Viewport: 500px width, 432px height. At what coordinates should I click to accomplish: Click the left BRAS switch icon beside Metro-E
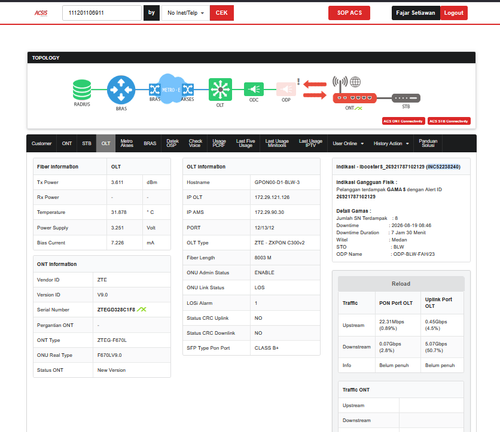(154, 89)
